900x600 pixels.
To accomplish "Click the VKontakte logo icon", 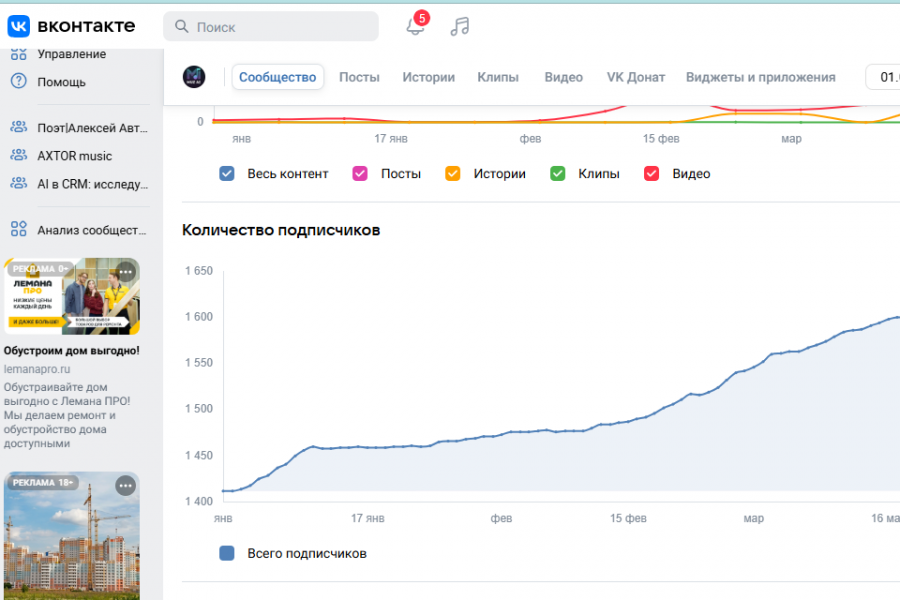I will [19, 26].
